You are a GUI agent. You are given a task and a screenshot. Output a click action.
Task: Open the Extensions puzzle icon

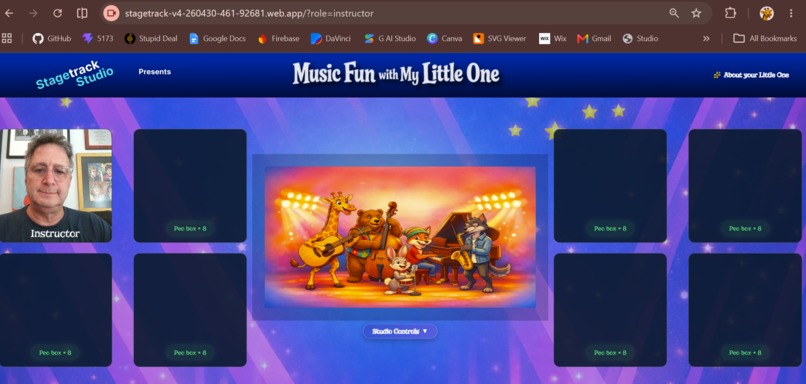[730, 13]
